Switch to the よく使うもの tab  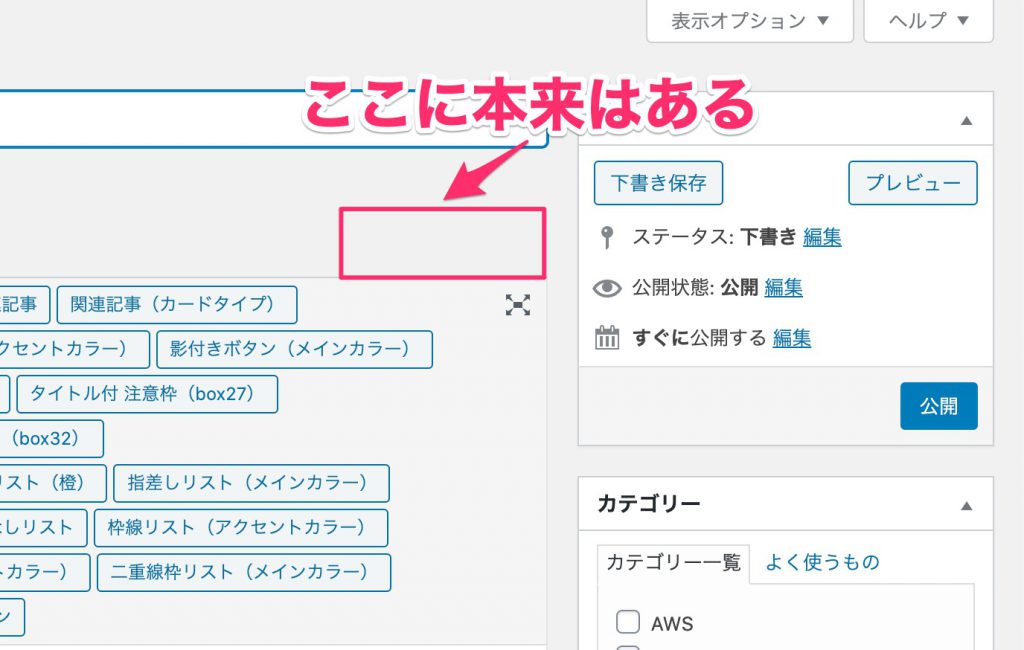[822, 563]
